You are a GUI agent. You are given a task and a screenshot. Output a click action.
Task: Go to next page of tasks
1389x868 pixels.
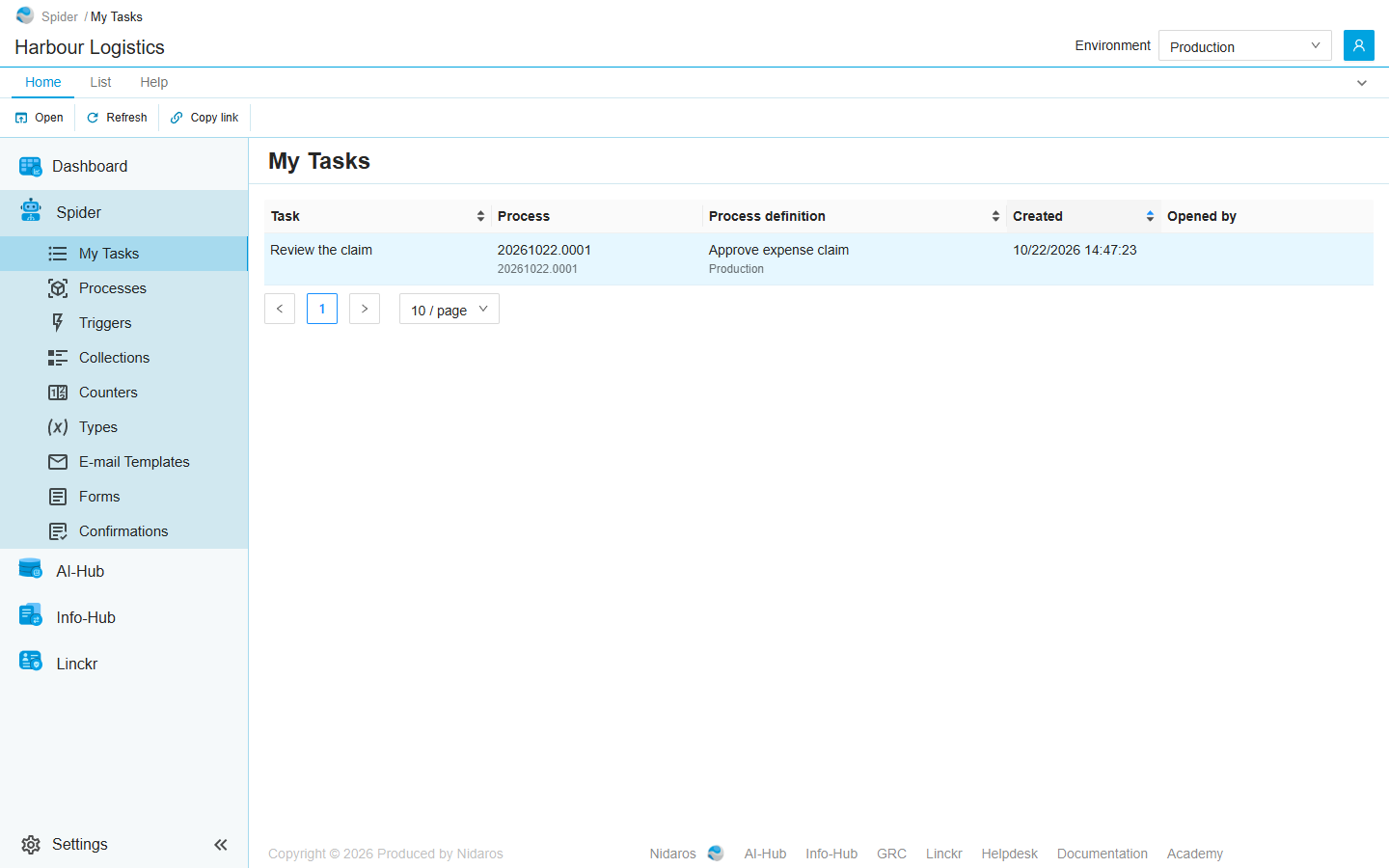365,309
